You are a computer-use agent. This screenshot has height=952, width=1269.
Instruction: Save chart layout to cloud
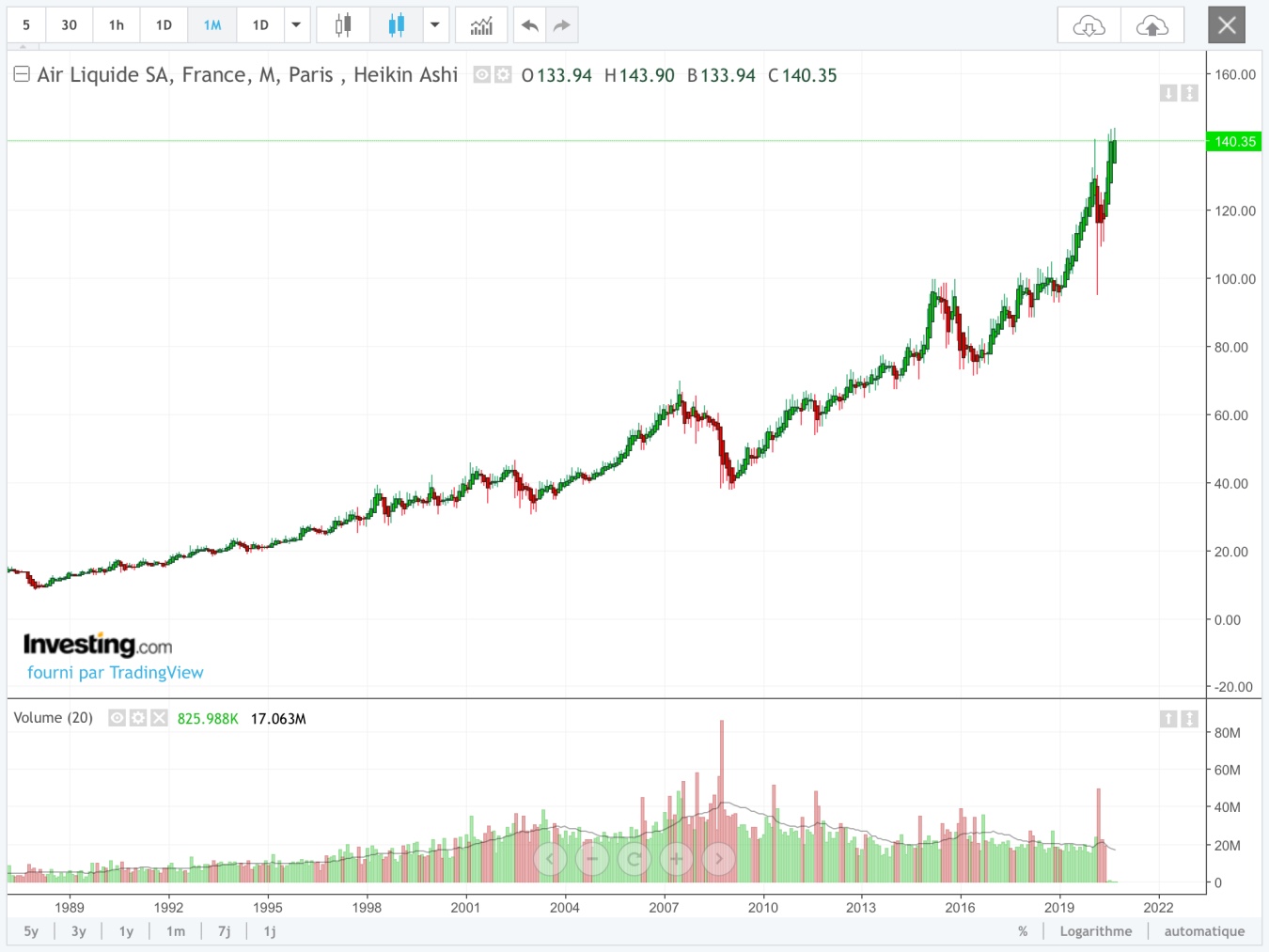pyautogui.click(x=1152, y=25)
